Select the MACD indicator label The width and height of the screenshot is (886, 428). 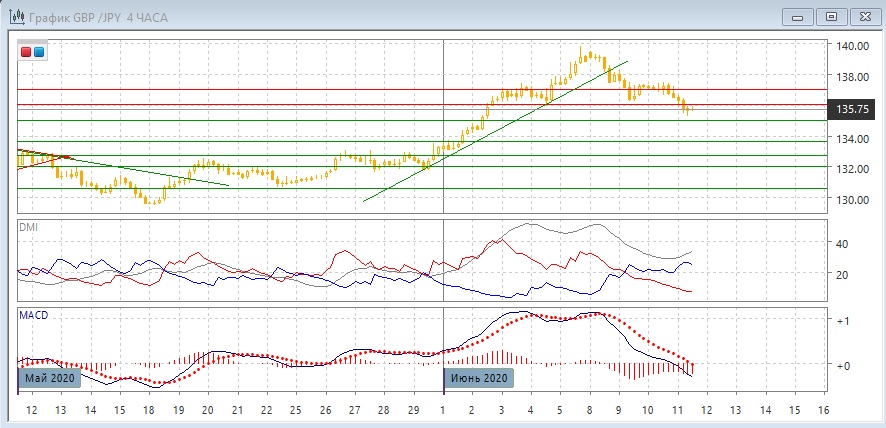tap(33, 315)
